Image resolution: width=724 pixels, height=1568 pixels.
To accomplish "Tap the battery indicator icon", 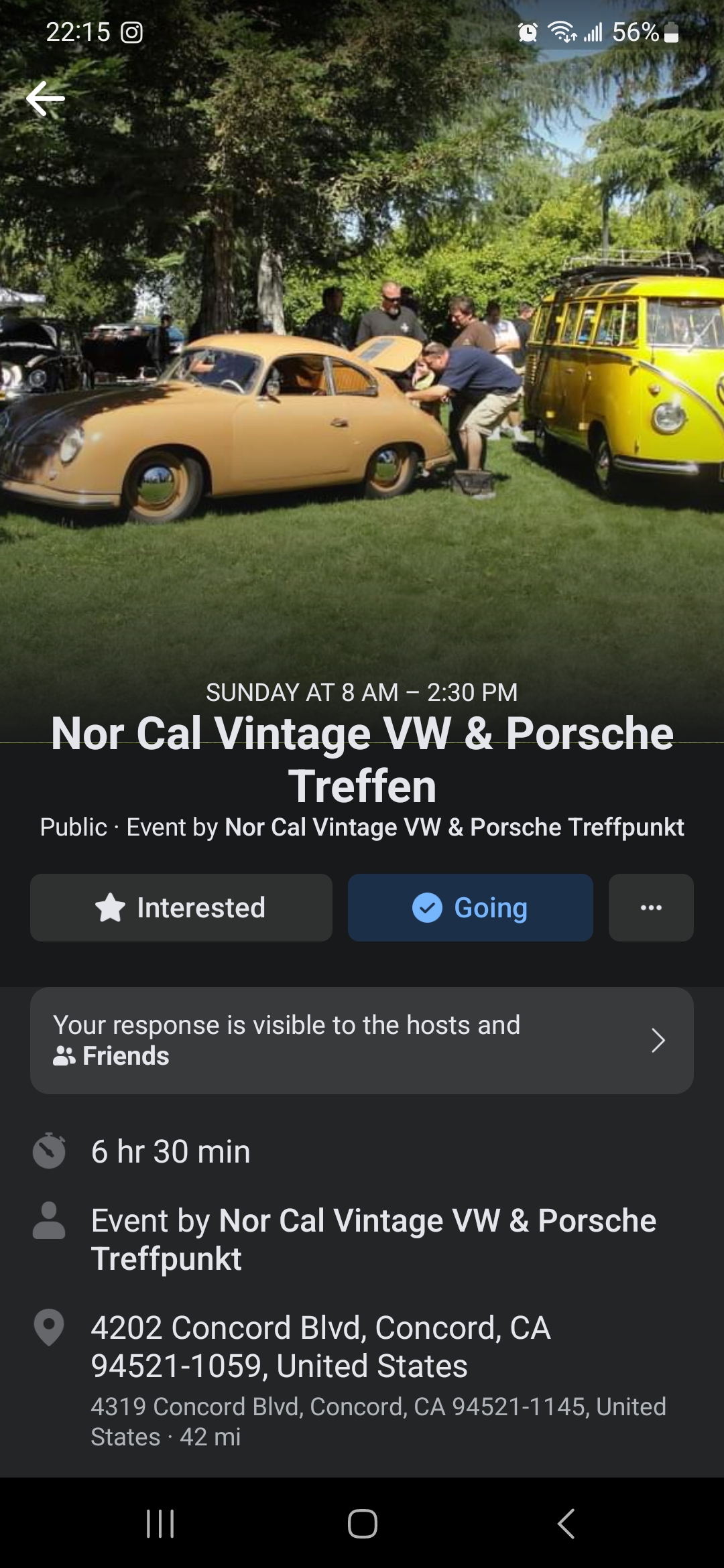I will 671,32.
